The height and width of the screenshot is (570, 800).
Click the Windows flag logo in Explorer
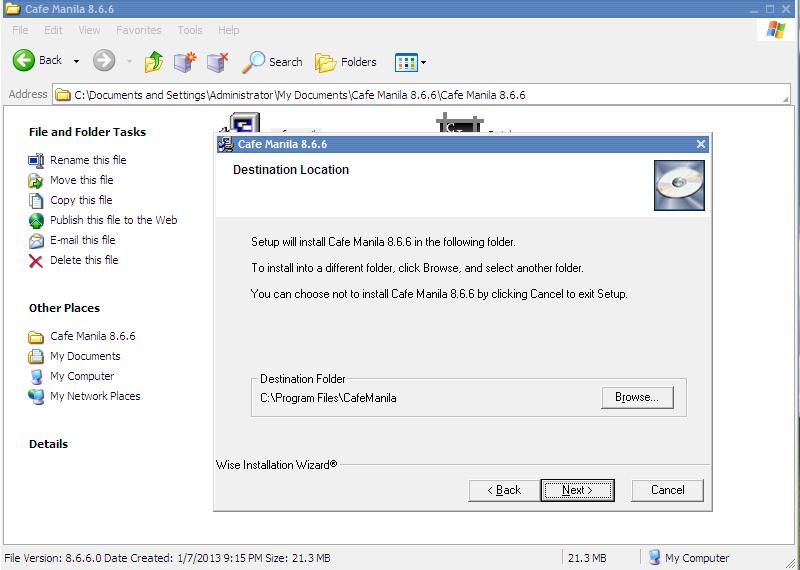point(776,30)
